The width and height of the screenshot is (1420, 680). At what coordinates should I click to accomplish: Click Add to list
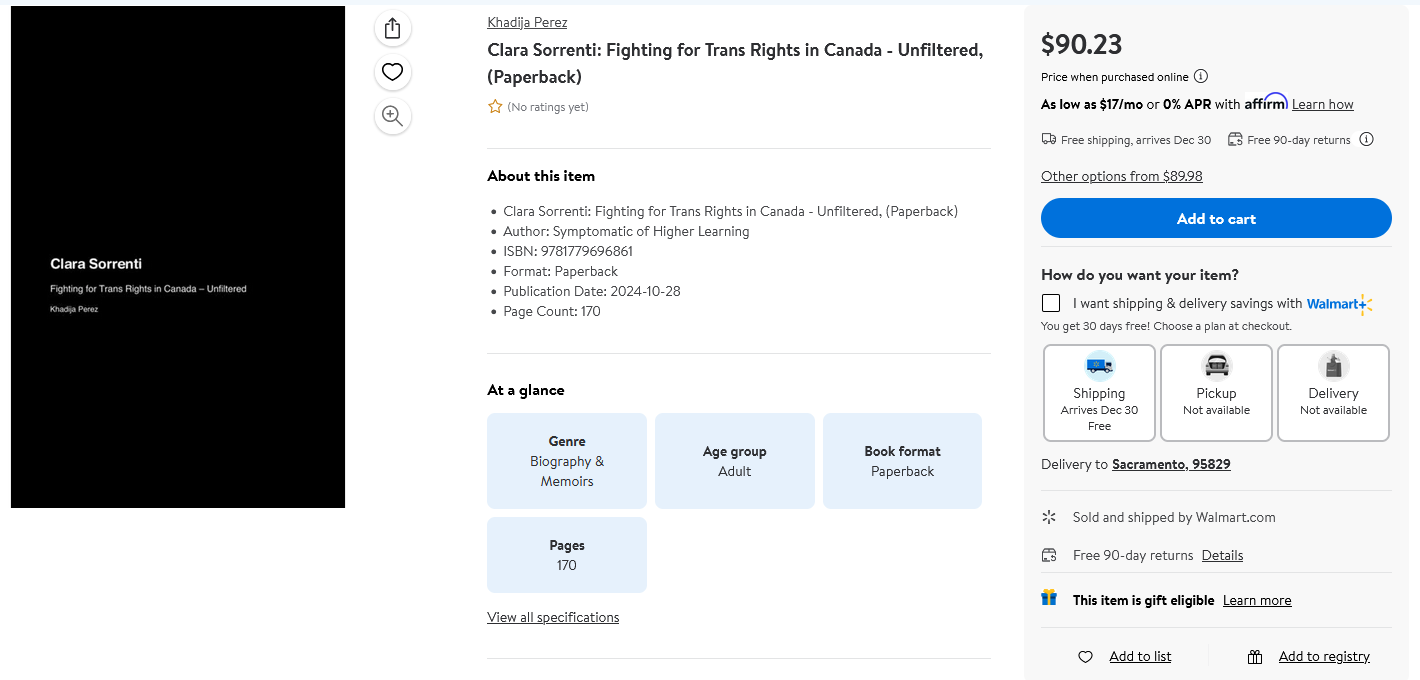1139,657
